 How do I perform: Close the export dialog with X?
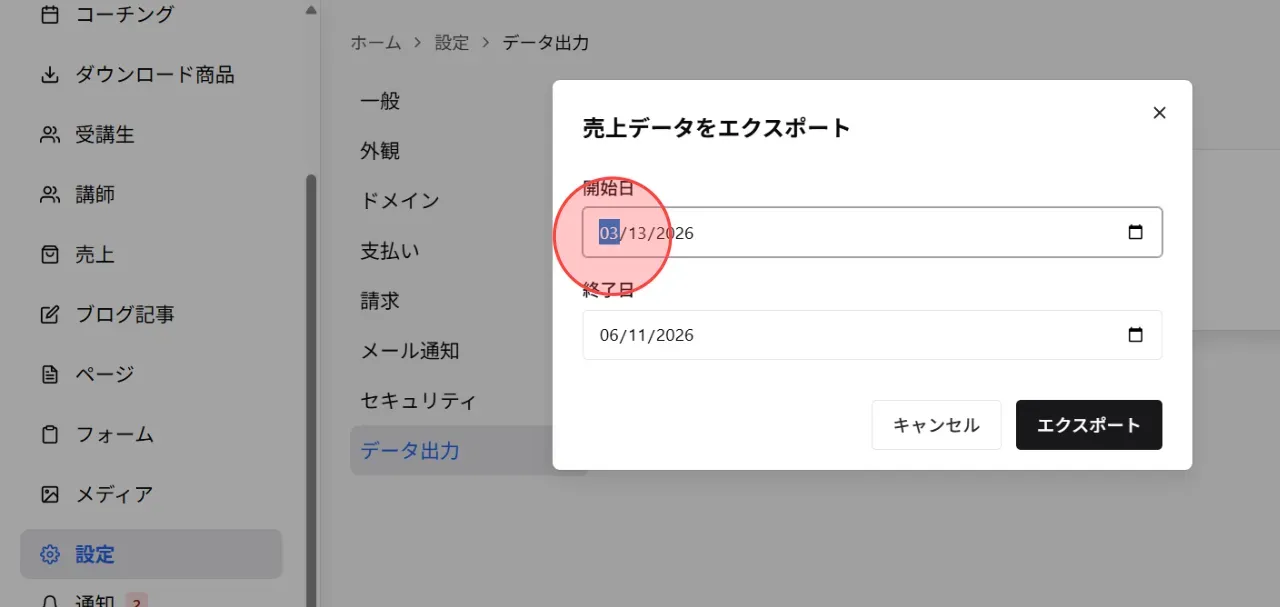click(x=1159, y=113)
